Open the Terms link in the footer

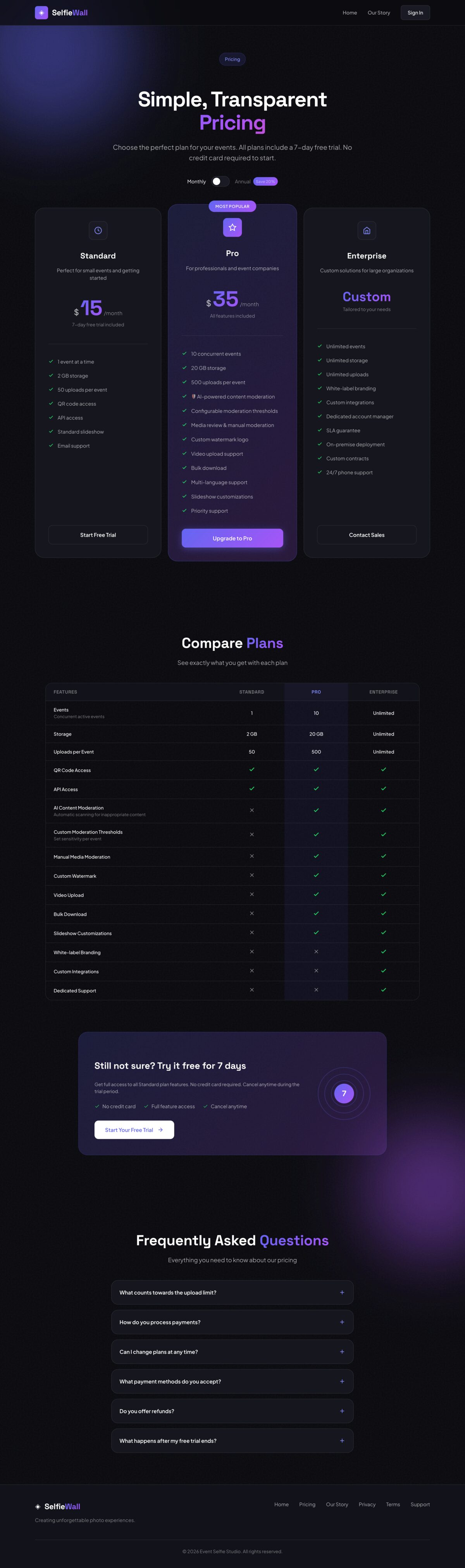[x=393, y=1504]
